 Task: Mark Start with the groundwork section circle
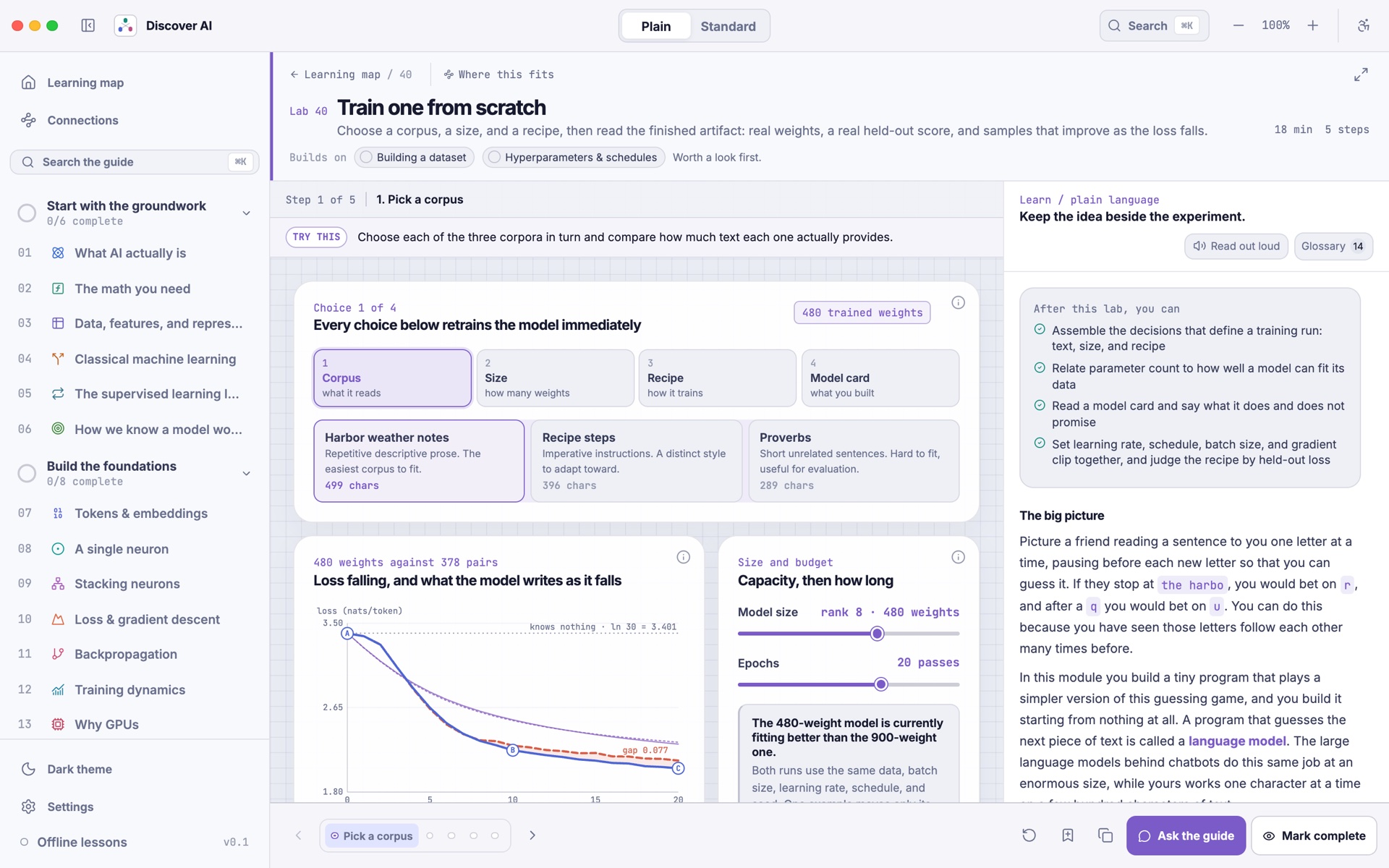point(27,213)
